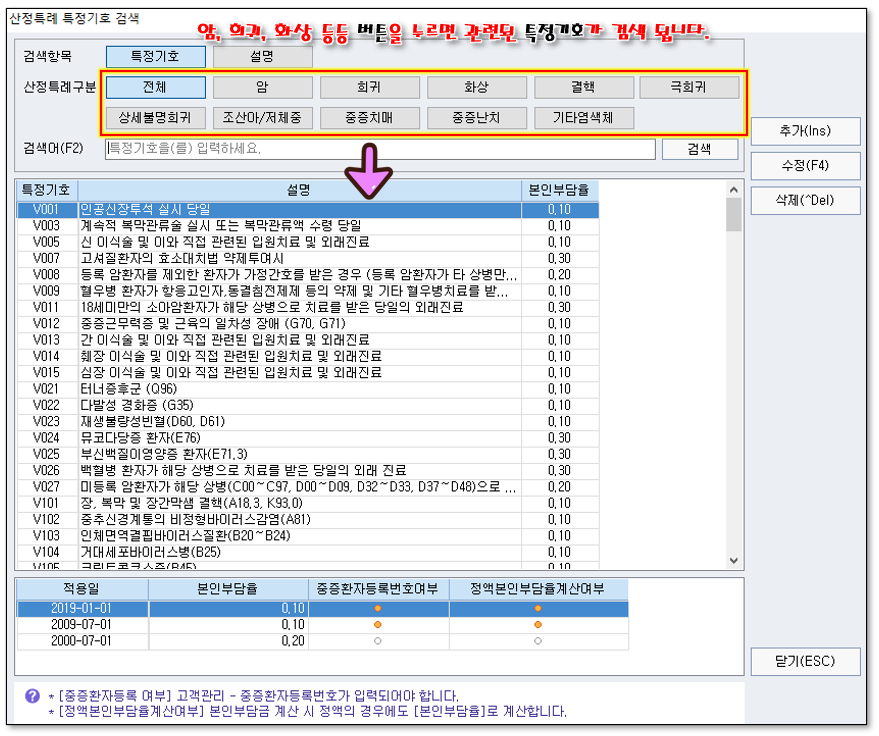Click the blue question mark help icon

pyautogui.click(x=32, y=696)
